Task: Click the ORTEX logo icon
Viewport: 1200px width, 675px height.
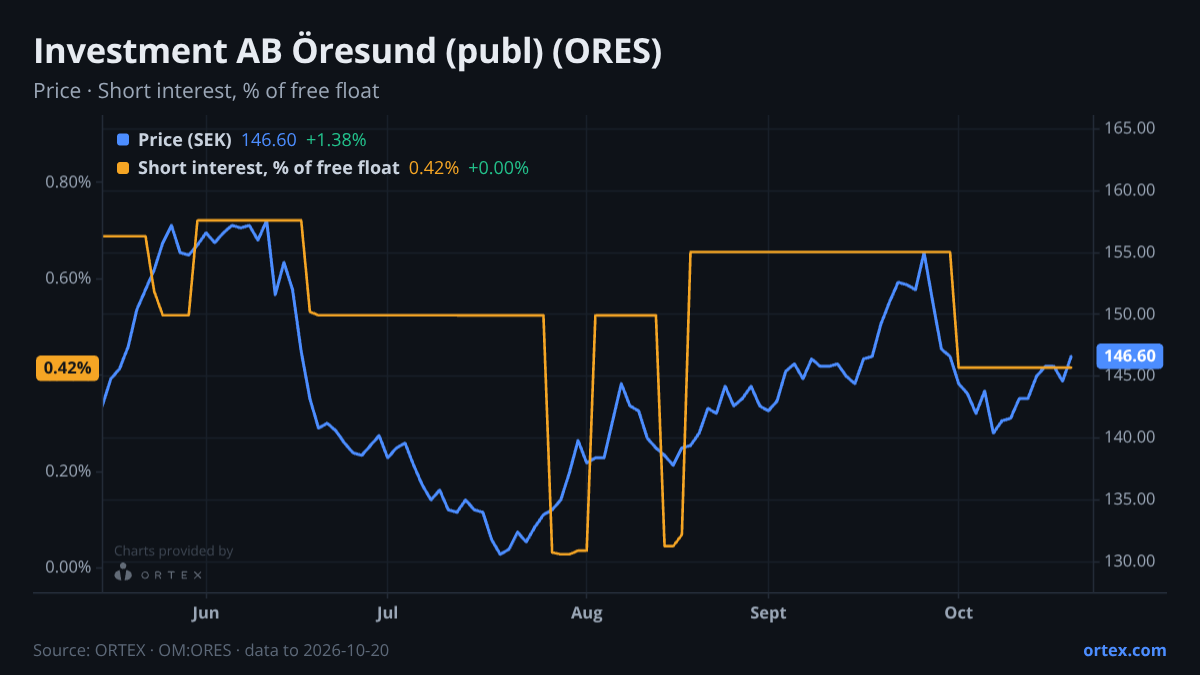Action: click(x=123, y=574)
